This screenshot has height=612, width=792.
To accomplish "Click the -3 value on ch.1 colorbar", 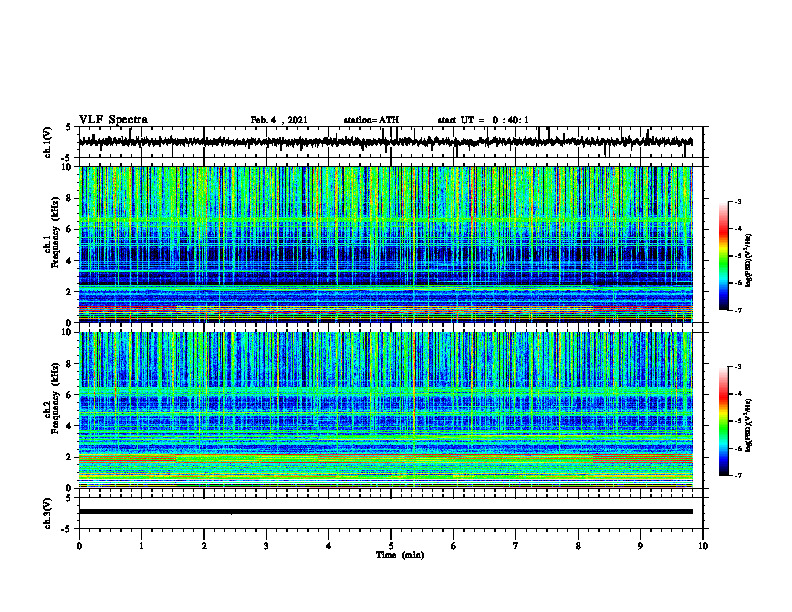I will (737, 201).
